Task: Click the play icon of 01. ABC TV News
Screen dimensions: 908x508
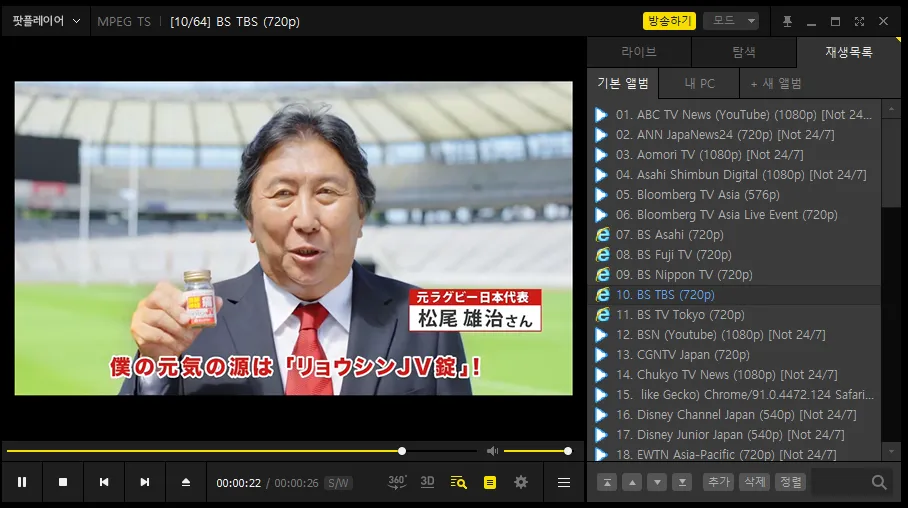Action: click(x=602, y=115)
